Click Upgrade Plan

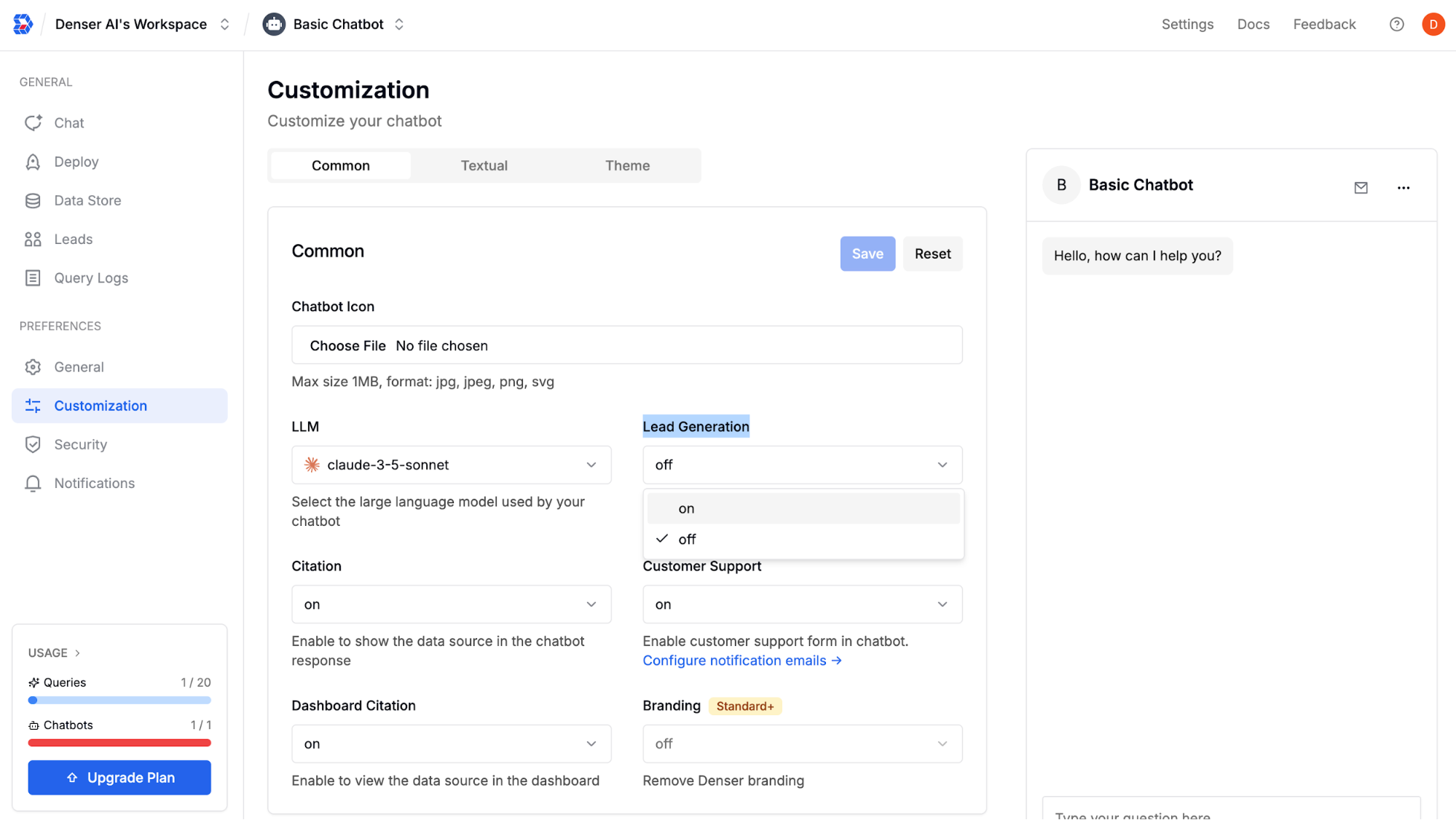tap(119, 777)
